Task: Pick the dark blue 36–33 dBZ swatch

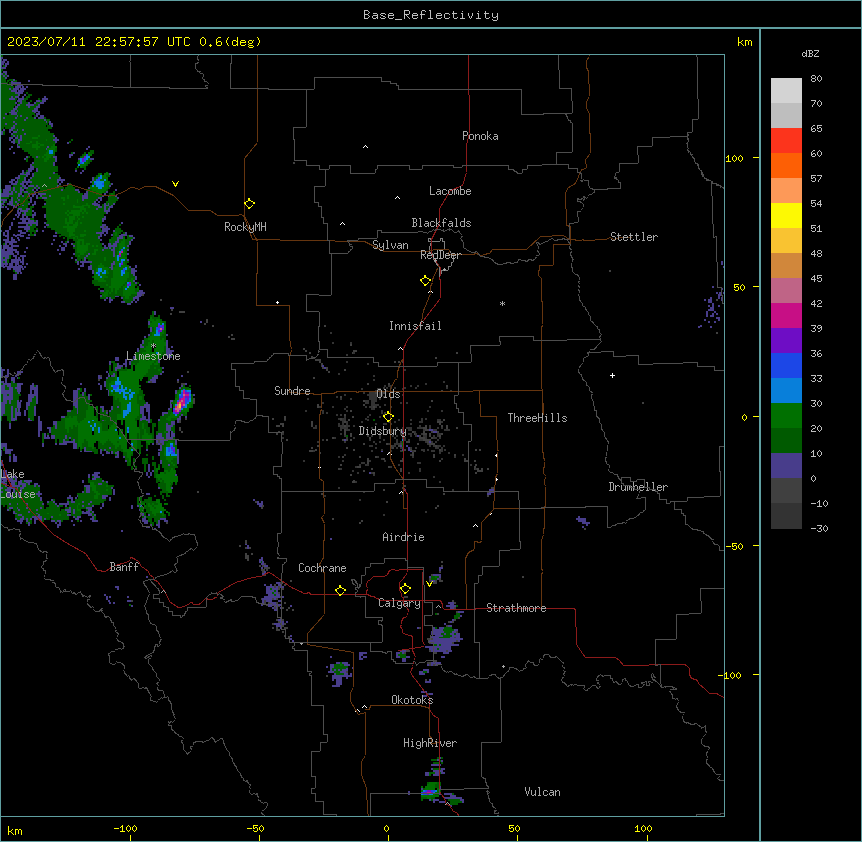Action: (x=786, y=365)
